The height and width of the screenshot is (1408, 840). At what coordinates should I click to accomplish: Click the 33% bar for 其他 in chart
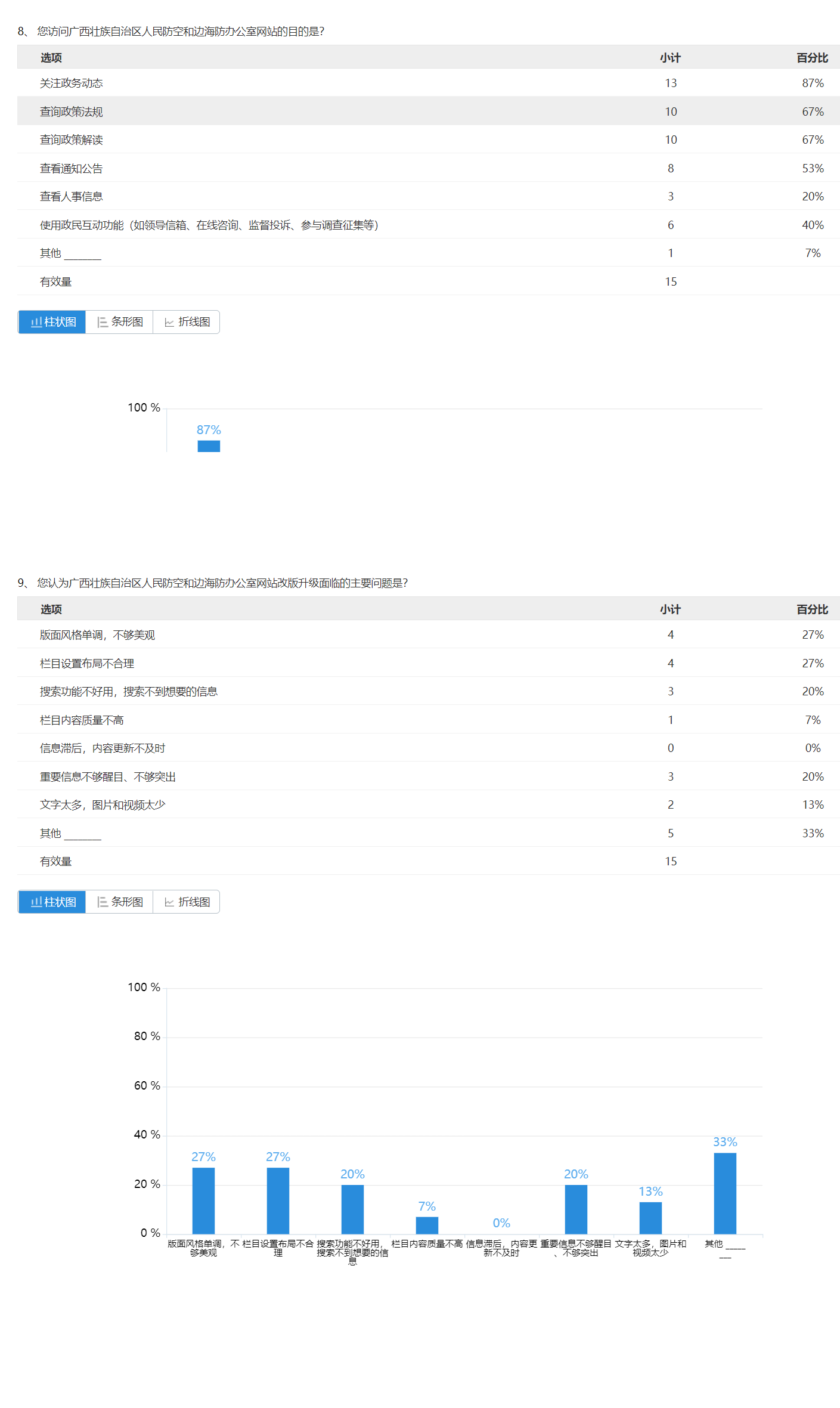click(725, 1193)
